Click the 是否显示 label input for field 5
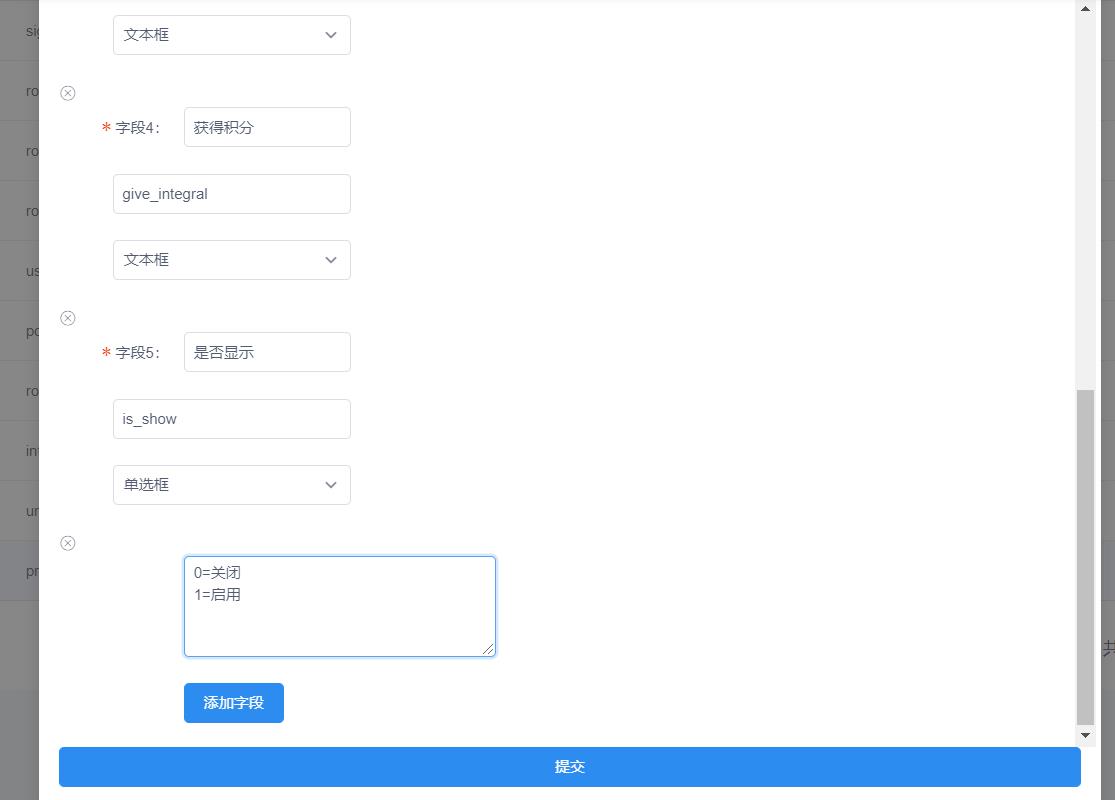This screenshot has width=1115, height=800. click(266, 352)
